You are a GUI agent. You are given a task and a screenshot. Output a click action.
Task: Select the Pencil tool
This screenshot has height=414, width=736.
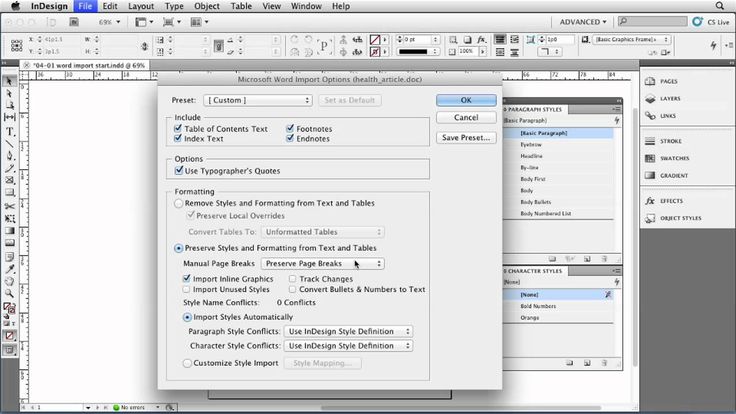point(9,168)
